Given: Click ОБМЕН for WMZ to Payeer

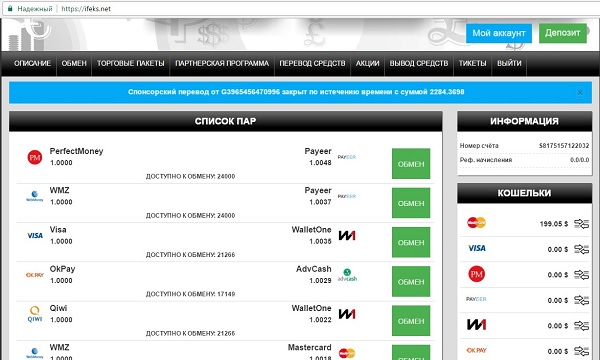Looking at the screenshot, I should point(411,203).
